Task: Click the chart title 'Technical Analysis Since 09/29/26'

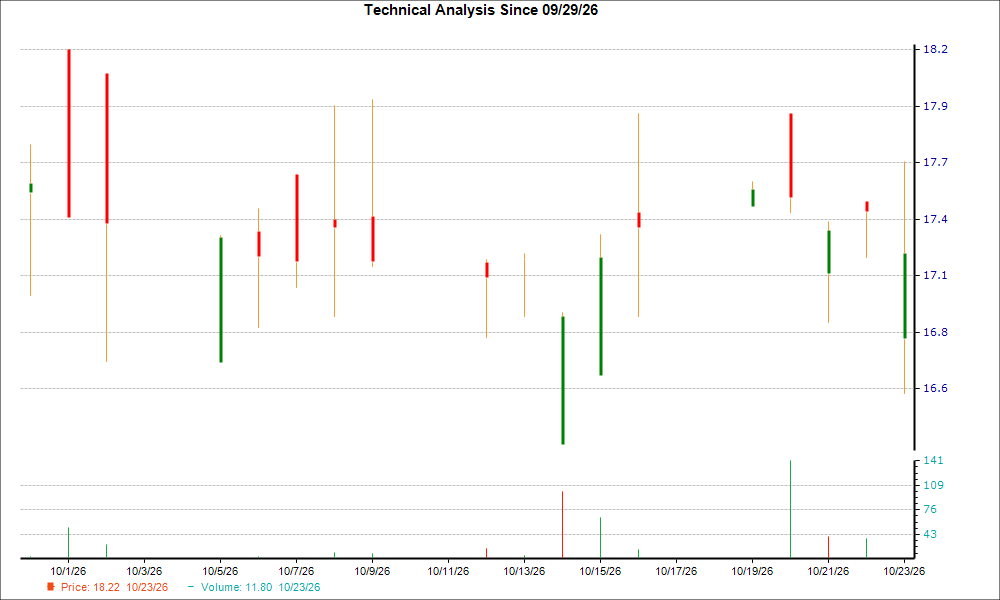Action: pos(481,10)
